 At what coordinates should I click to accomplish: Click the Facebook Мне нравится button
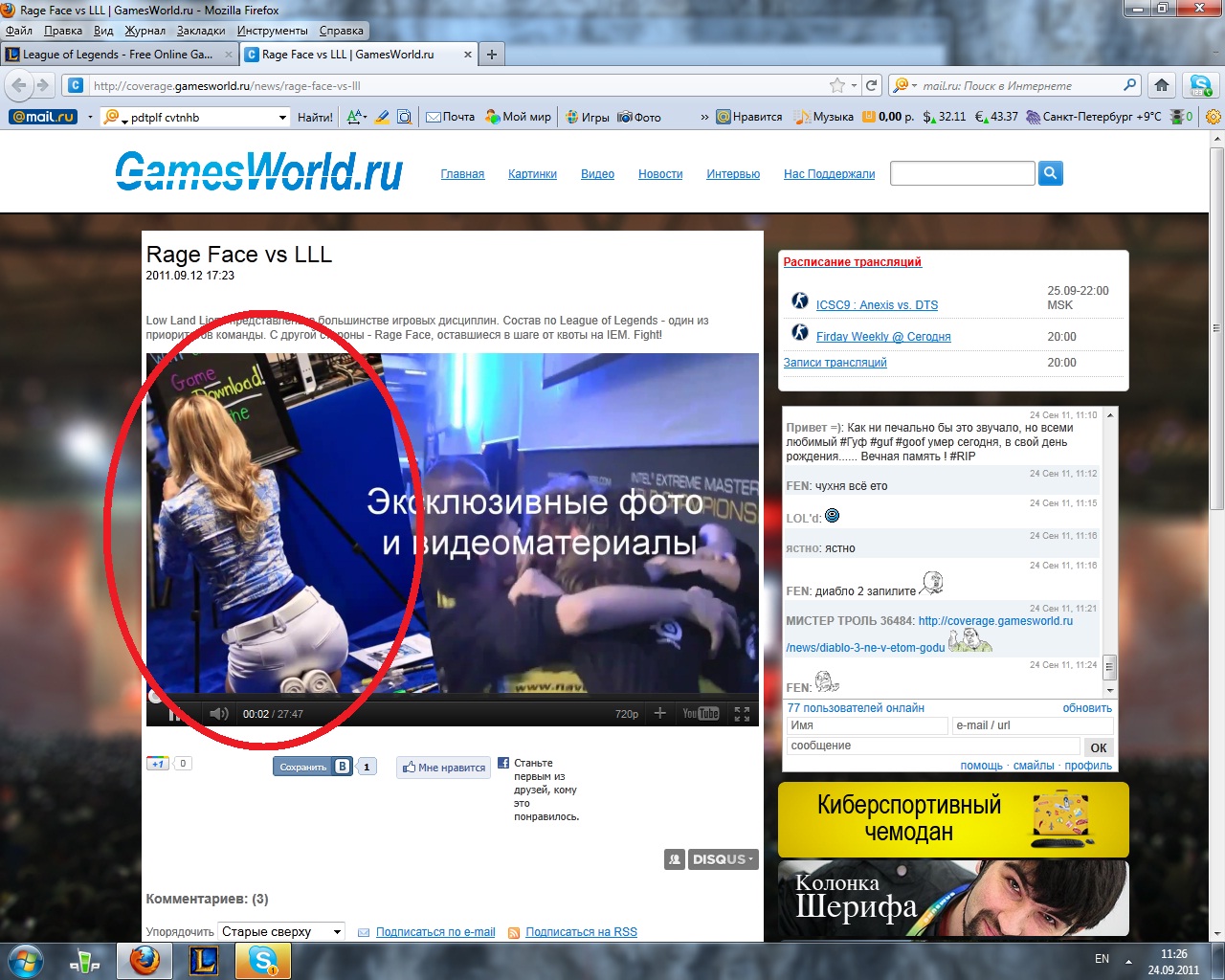tap(443, 767)
